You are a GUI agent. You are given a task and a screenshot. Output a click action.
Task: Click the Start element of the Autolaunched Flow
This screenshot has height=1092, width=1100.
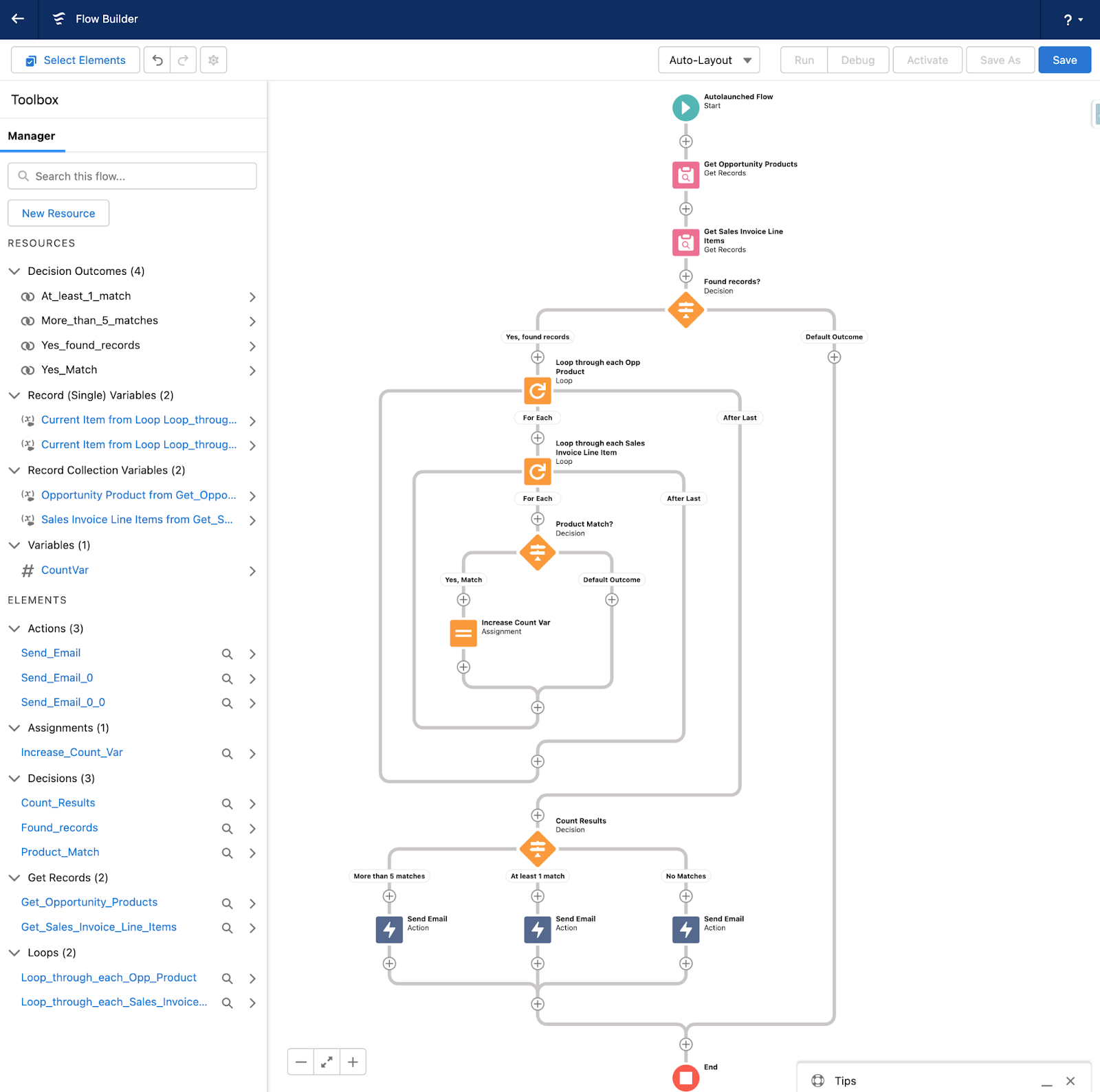(685, 107)
